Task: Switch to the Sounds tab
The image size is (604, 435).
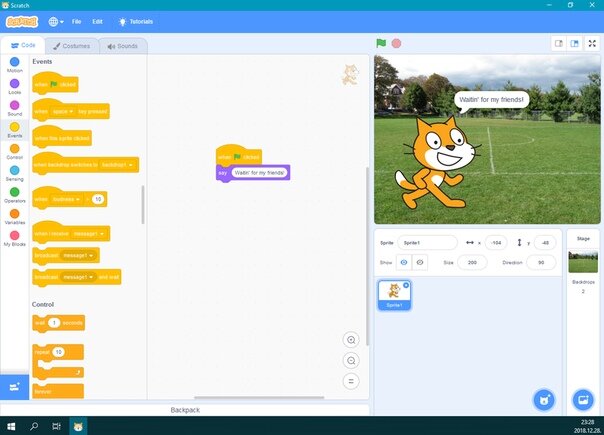Action: (x=122, y=46)
